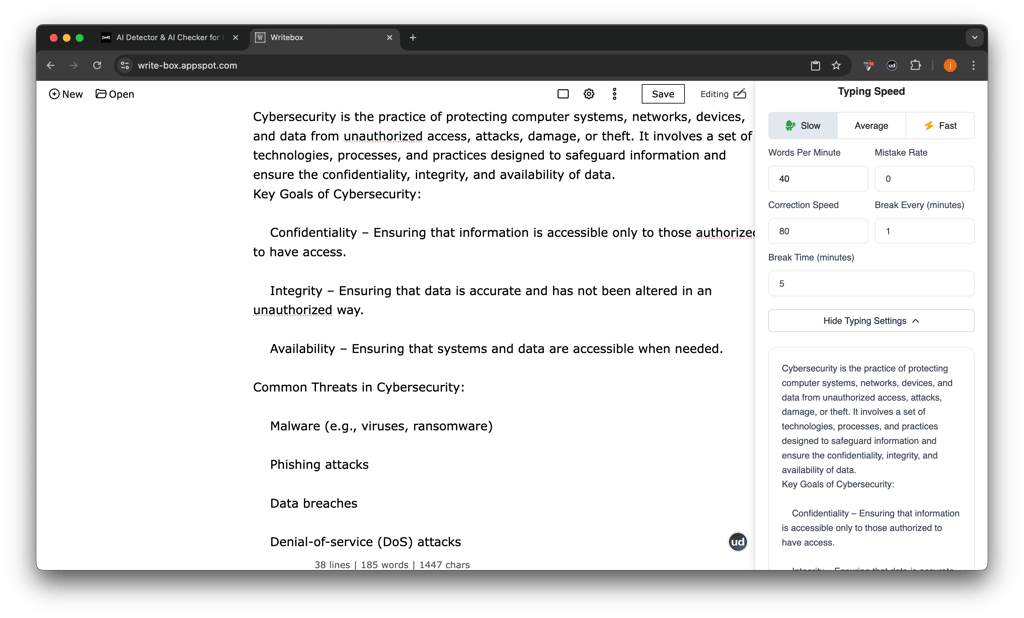
Task: Open the orange profile avatar
Action: [x=950, y=65]
